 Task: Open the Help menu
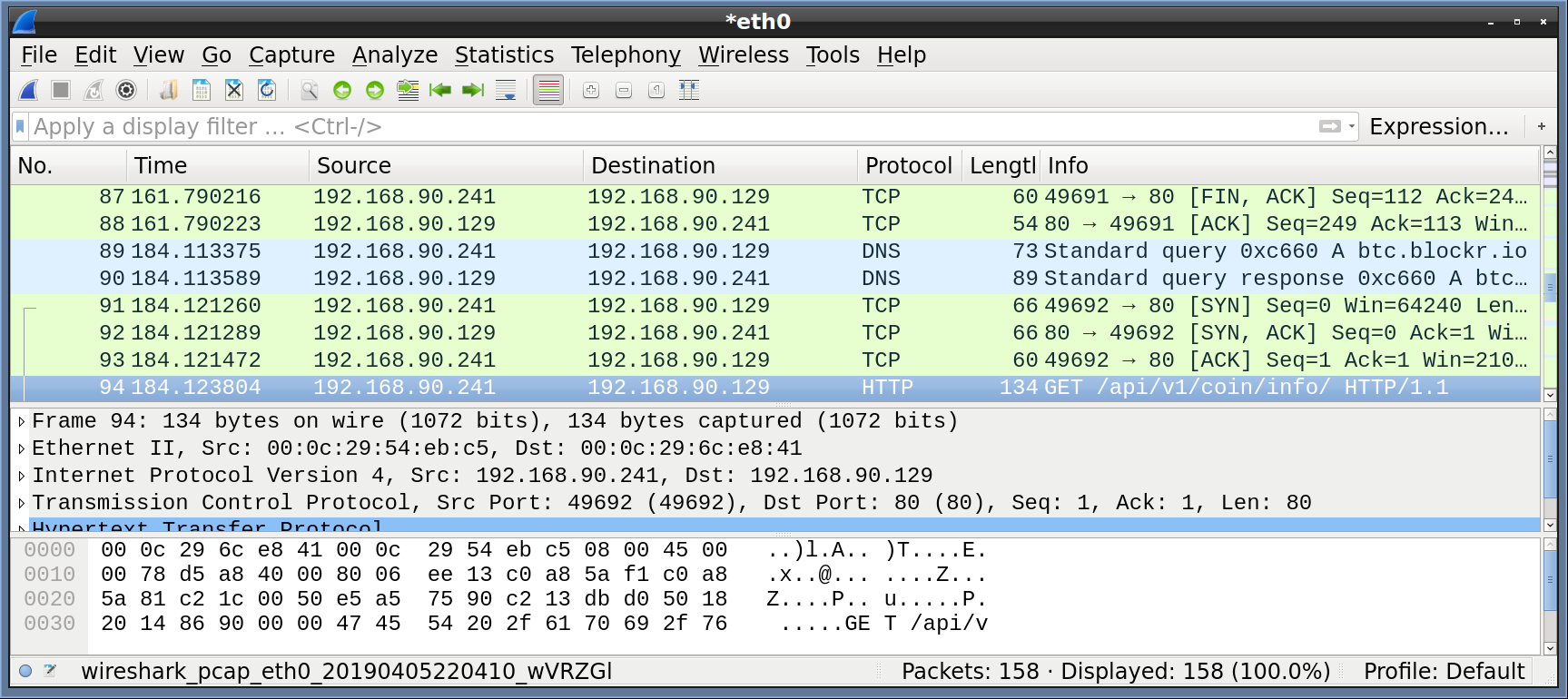point(902,55)
